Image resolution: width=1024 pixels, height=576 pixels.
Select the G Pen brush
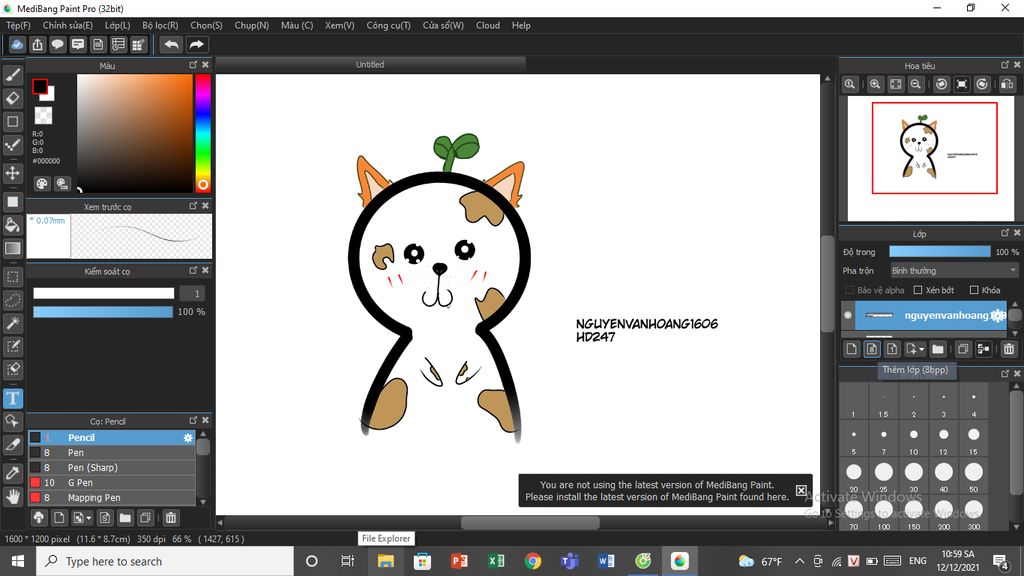click(x=112, y=483)
